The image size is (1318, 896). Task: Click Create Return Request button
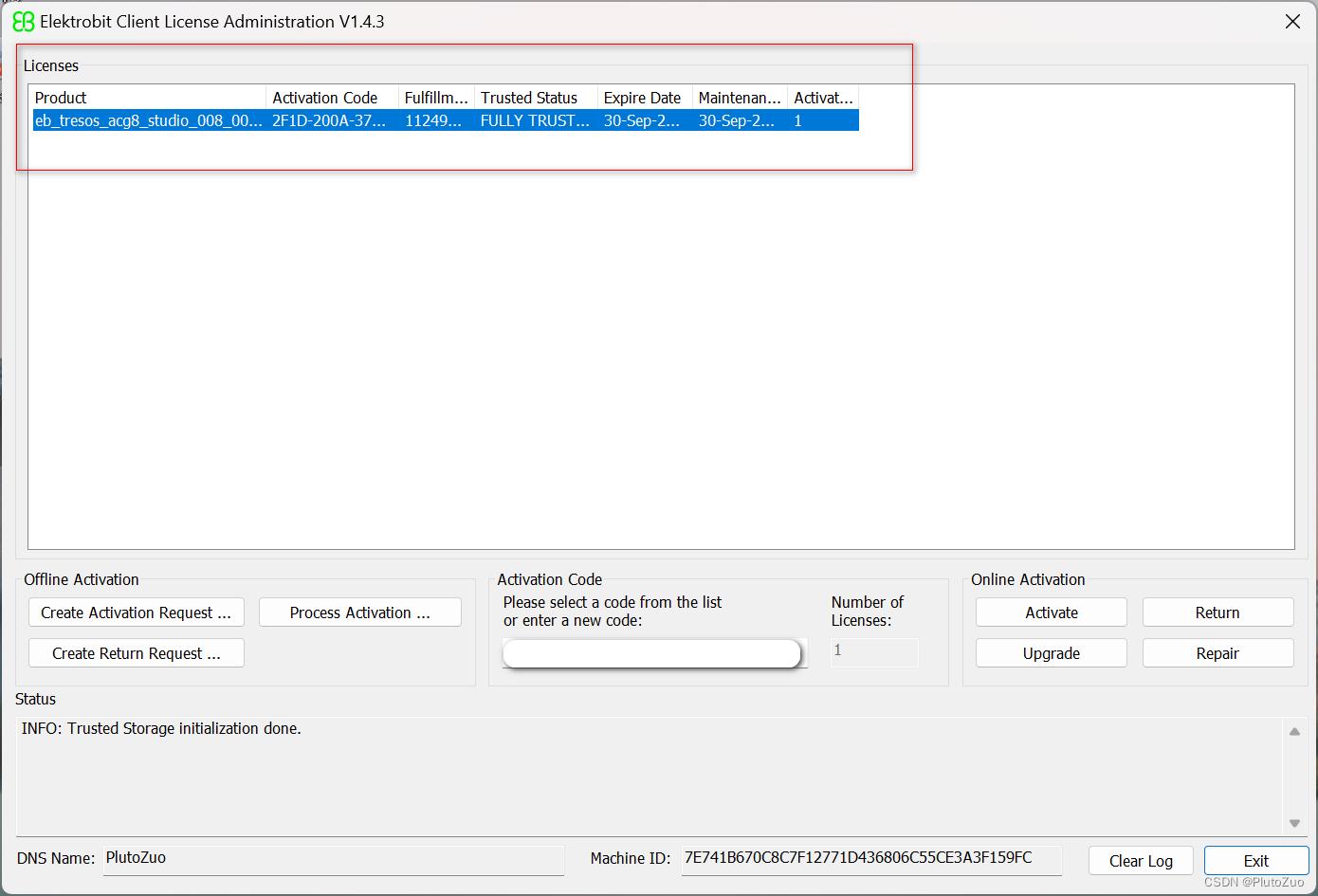(136, 653)
